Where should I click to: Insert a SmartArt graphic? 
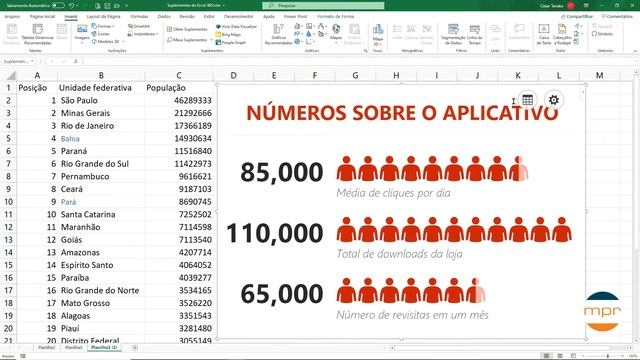[x=139, y=26]
